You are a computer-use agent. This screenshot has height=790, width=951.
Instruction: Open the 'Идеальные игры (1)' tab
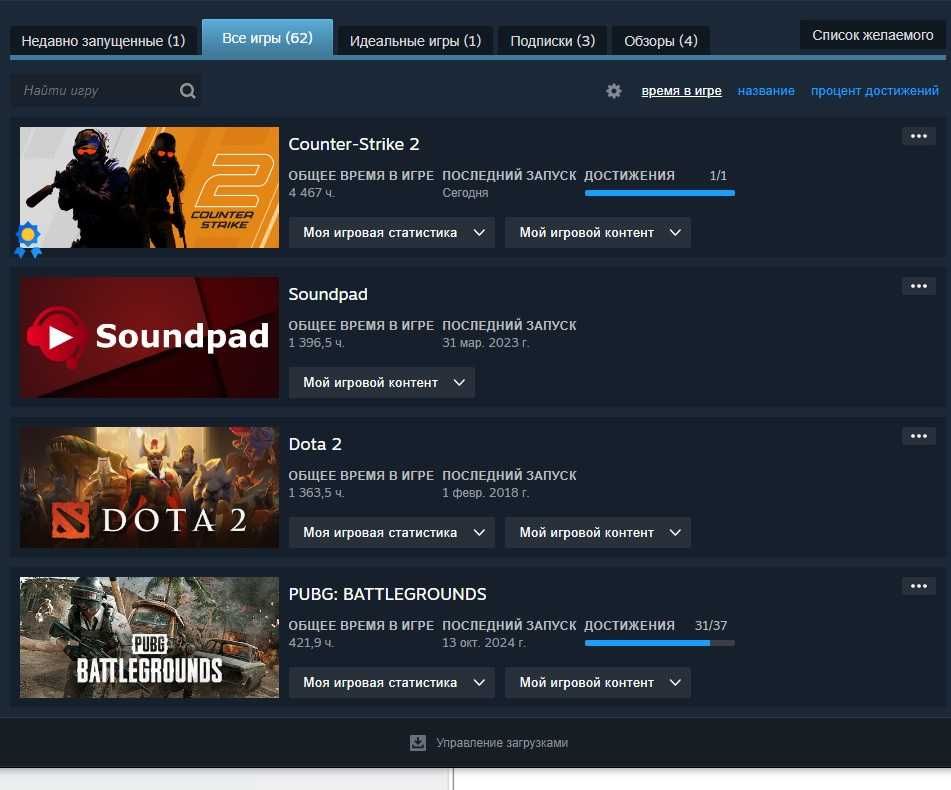coord(415,41)
